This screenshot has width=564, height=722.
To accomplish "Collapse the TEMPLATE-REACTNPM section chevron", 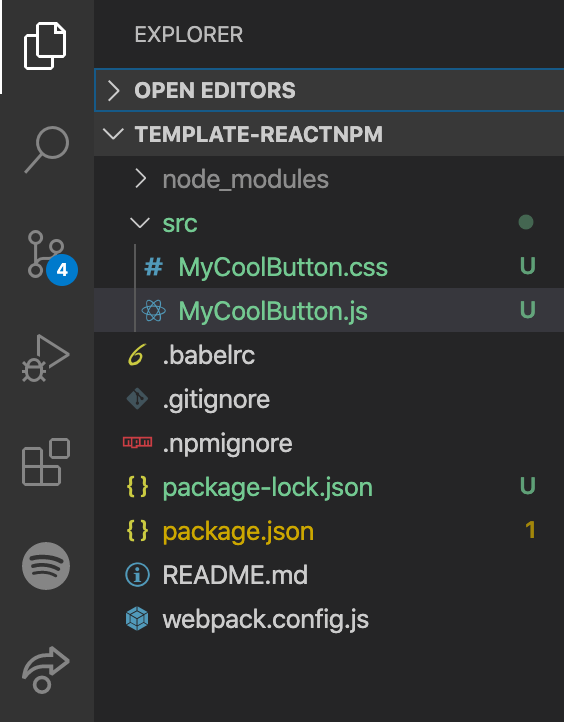I will click(x=113, y=134).
